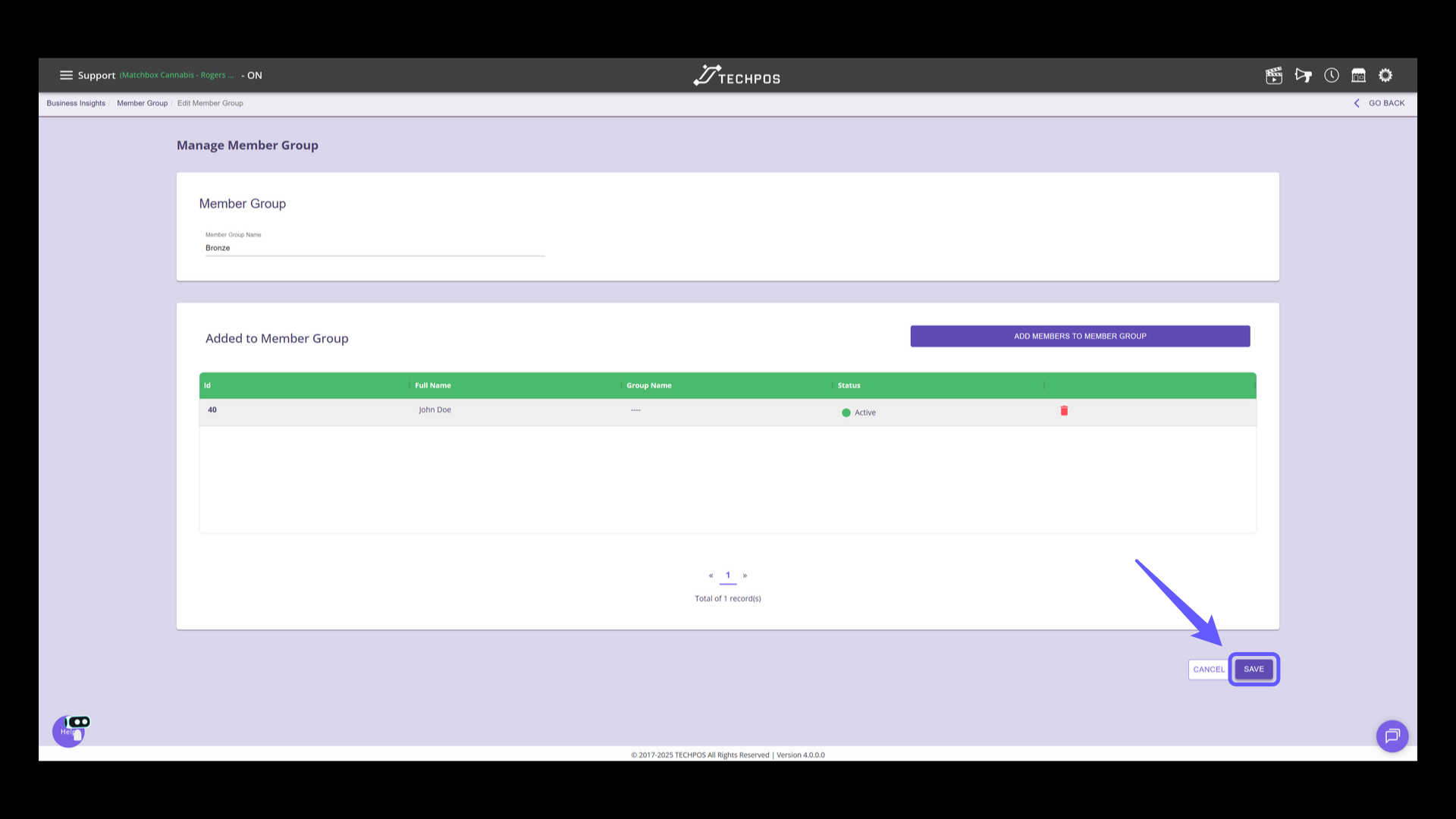The image size is (1456, 819).
Task: Focus the Member Group Name field
Action: pos(375,248)
